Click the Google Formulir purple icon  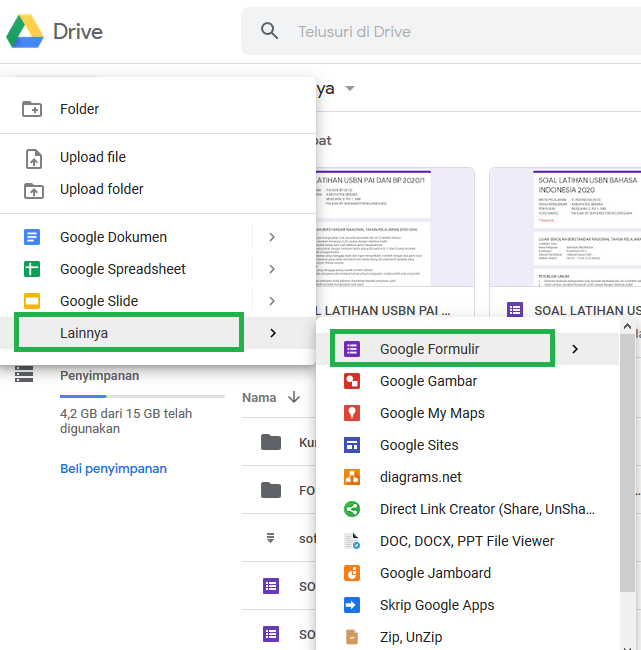pos(352,349)
